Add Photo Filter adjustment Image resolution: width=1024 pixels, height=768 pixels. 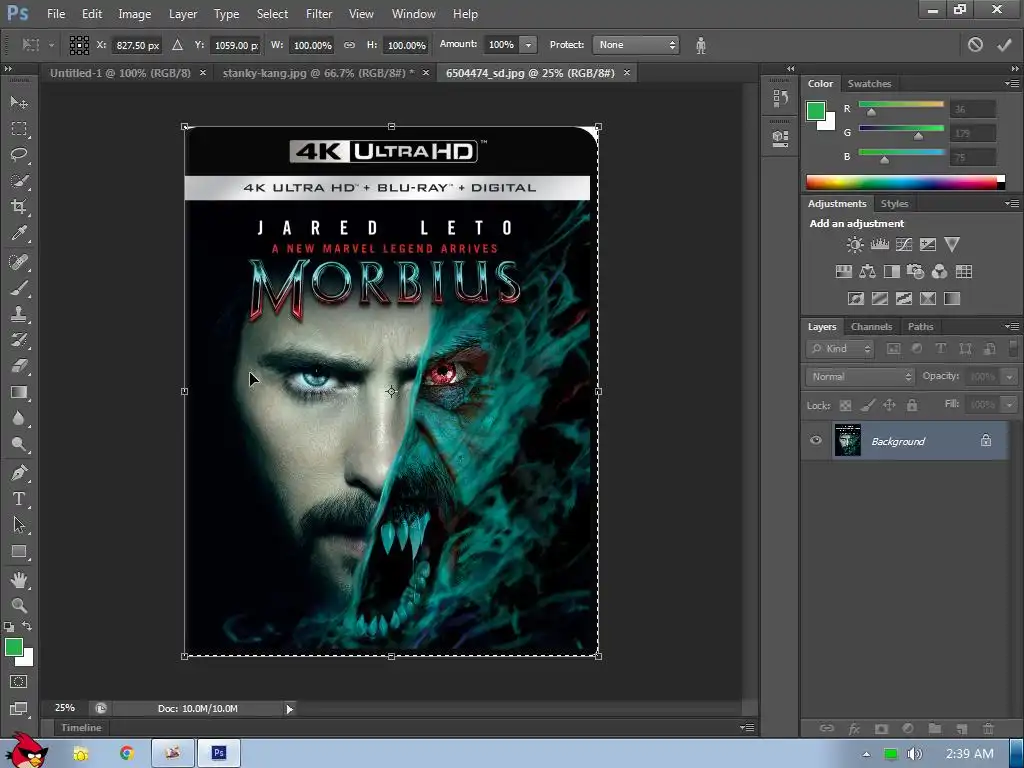pyautogui.click(x=916, y=272)
